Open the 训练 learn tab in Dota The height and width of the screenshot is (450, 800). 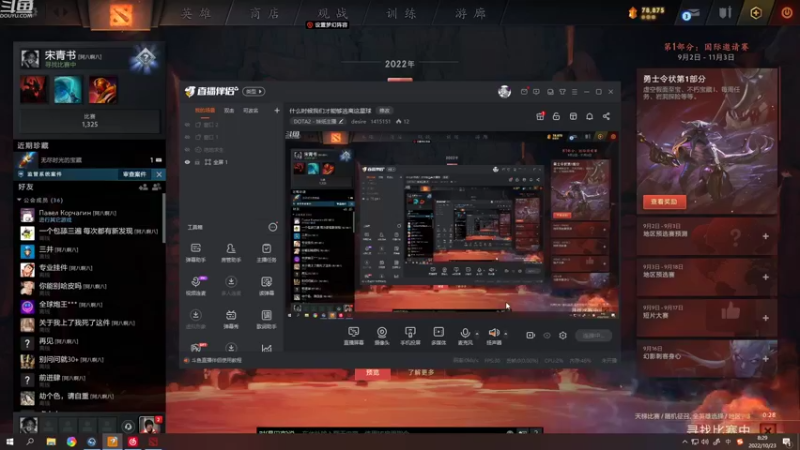click(x=401, y=13)
